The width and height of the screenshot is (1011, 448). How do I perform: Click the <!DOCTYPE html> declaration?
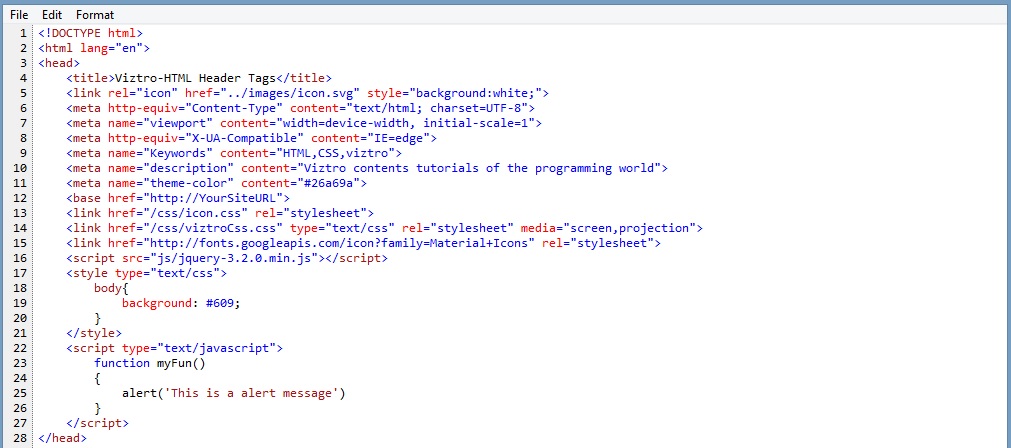point(90,33)
